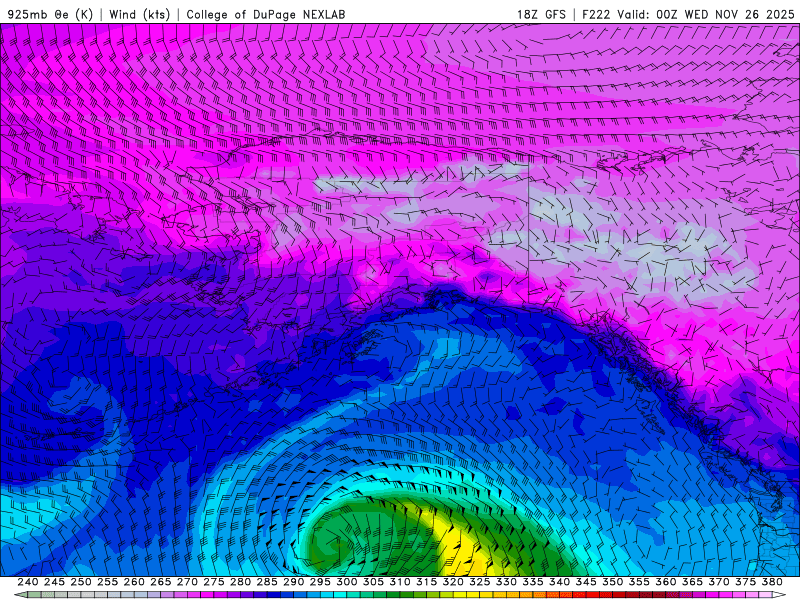
Task: Click the "F222" forecast hour label
Action: pyautogui.click(x=596, y=14)
